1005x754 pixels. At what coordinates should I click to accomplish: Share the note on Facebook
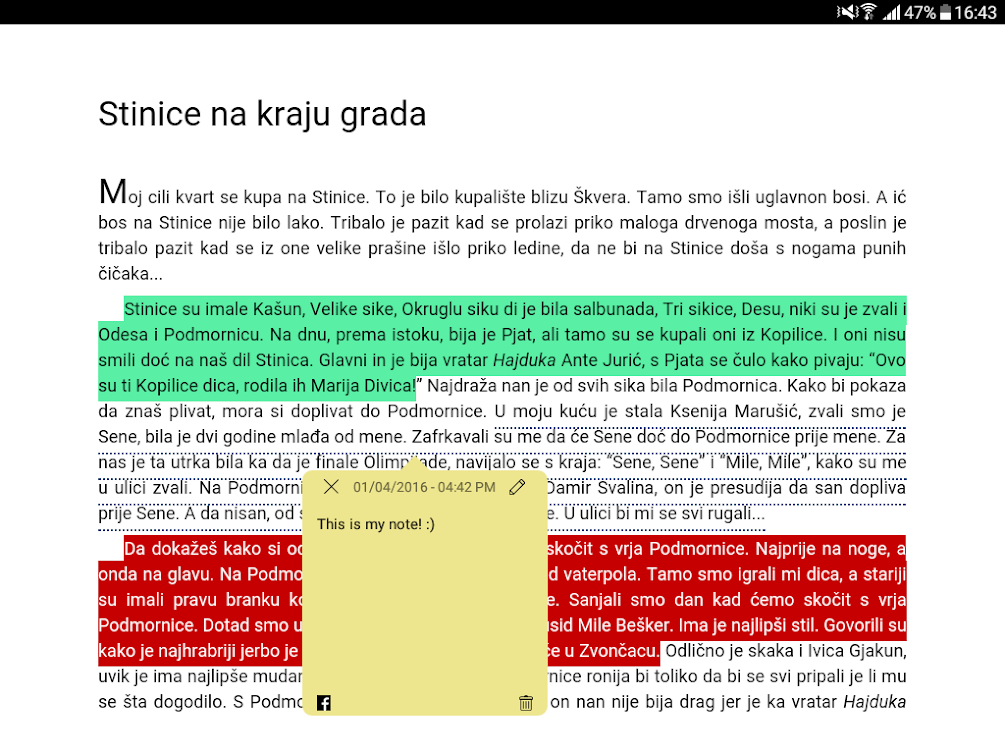point(324,703)
